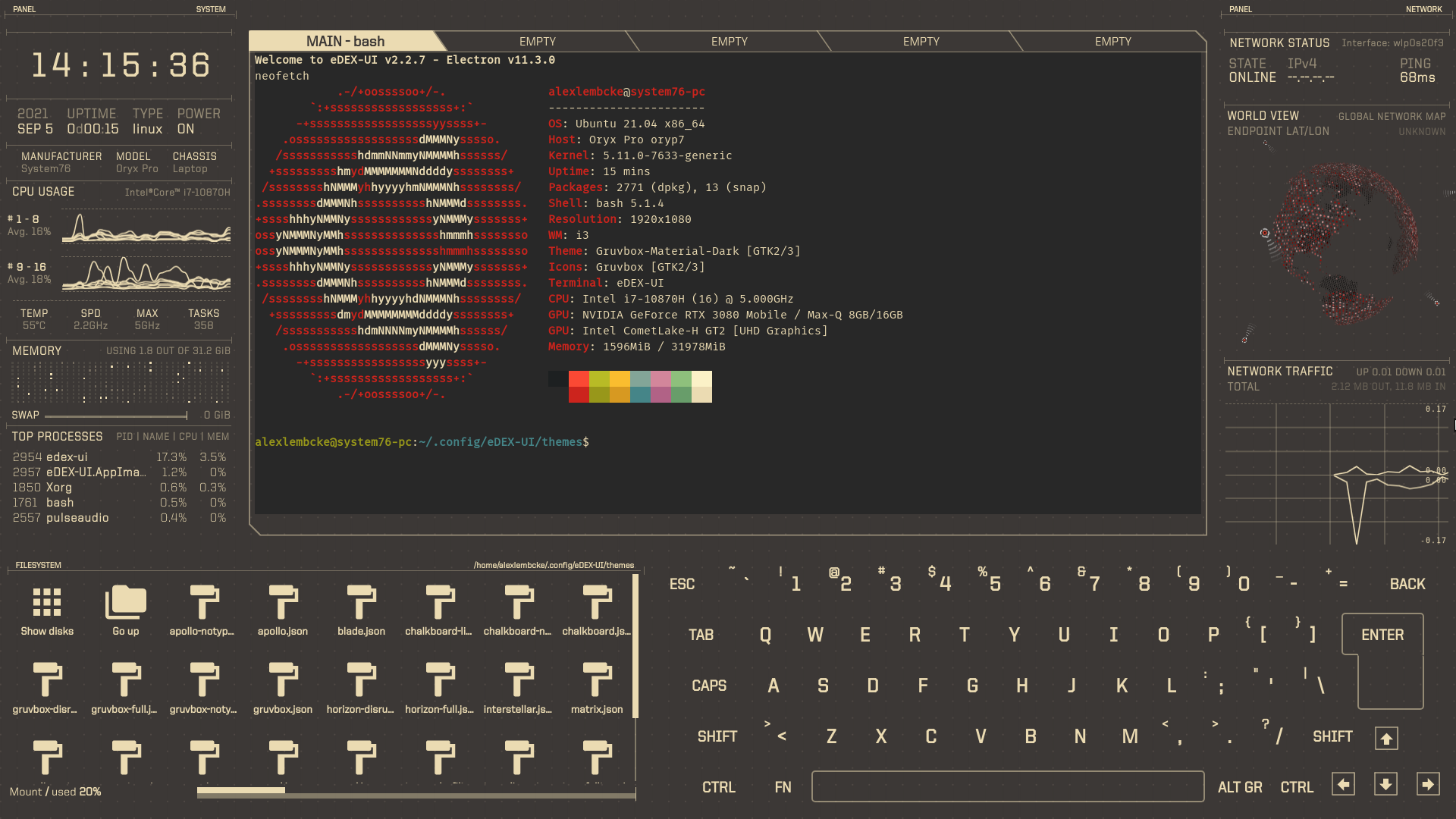Toggle the left SHIFT key
1456x819 pixels.
coord(717,736)
